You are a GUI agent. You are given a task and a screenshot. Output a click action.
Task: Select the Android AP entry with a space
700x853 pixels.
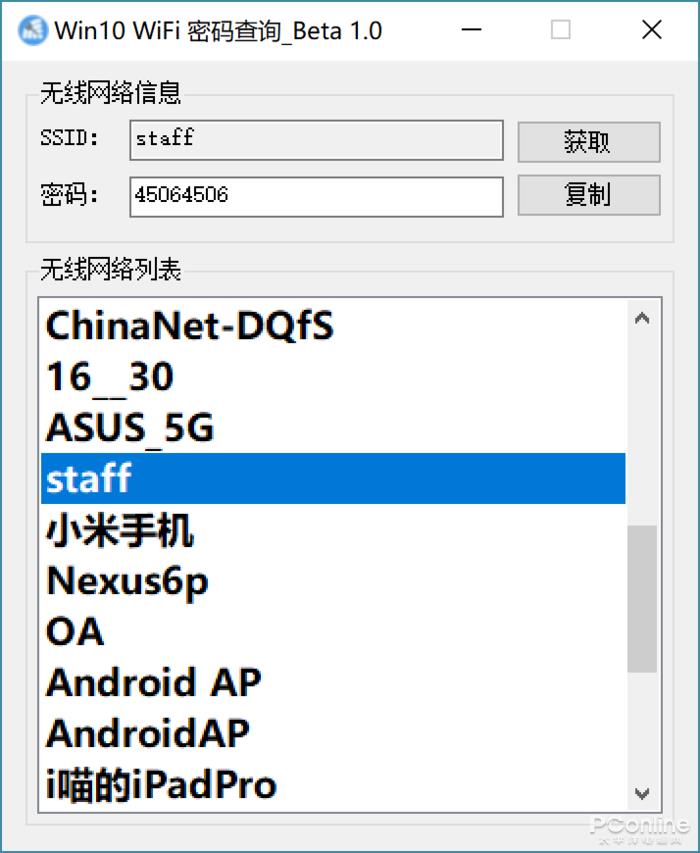coord(153,683)
